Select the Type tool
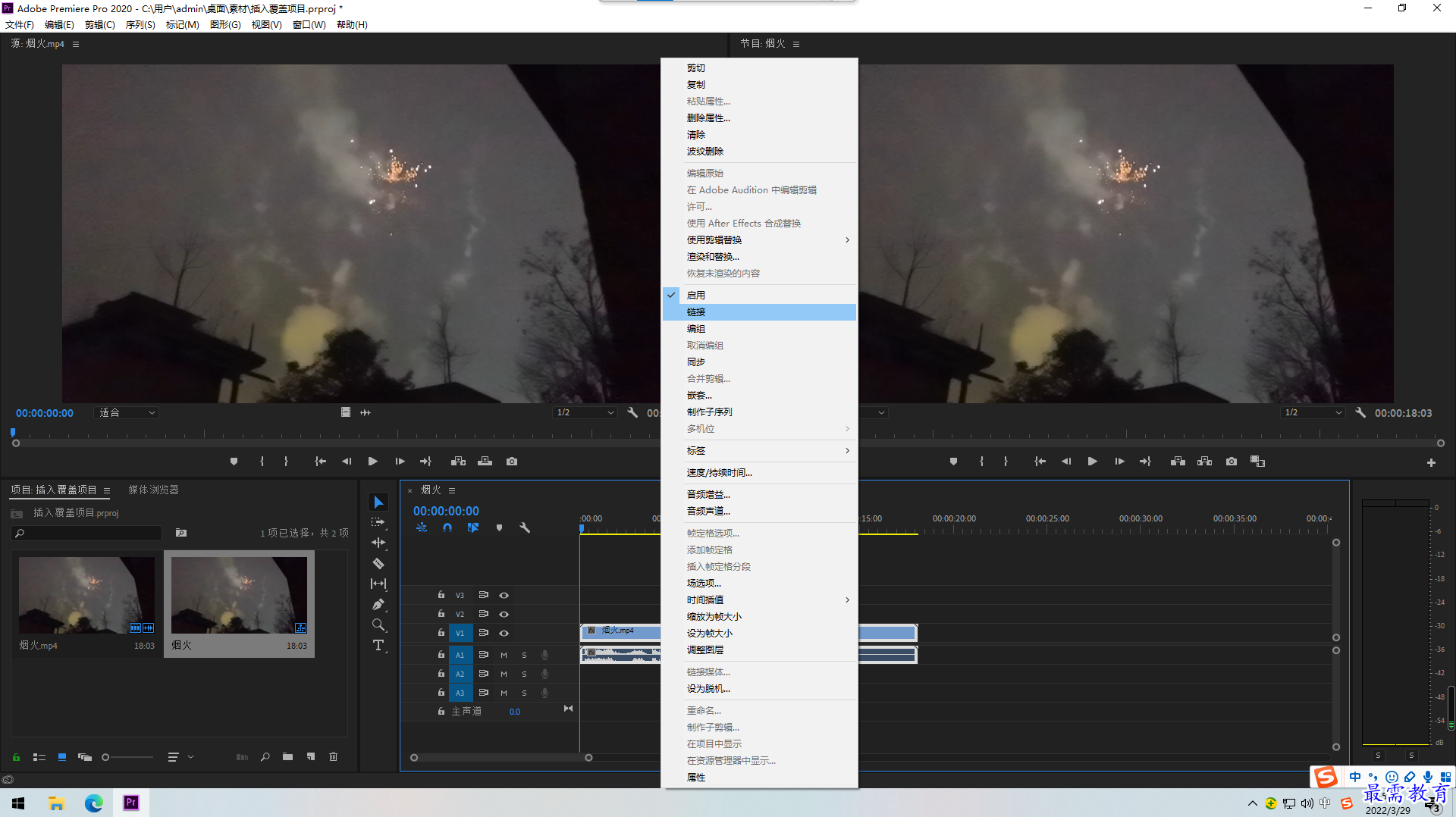Viewport: 1456px width, 817px height. pyautogui.click(x=378, y=645)
